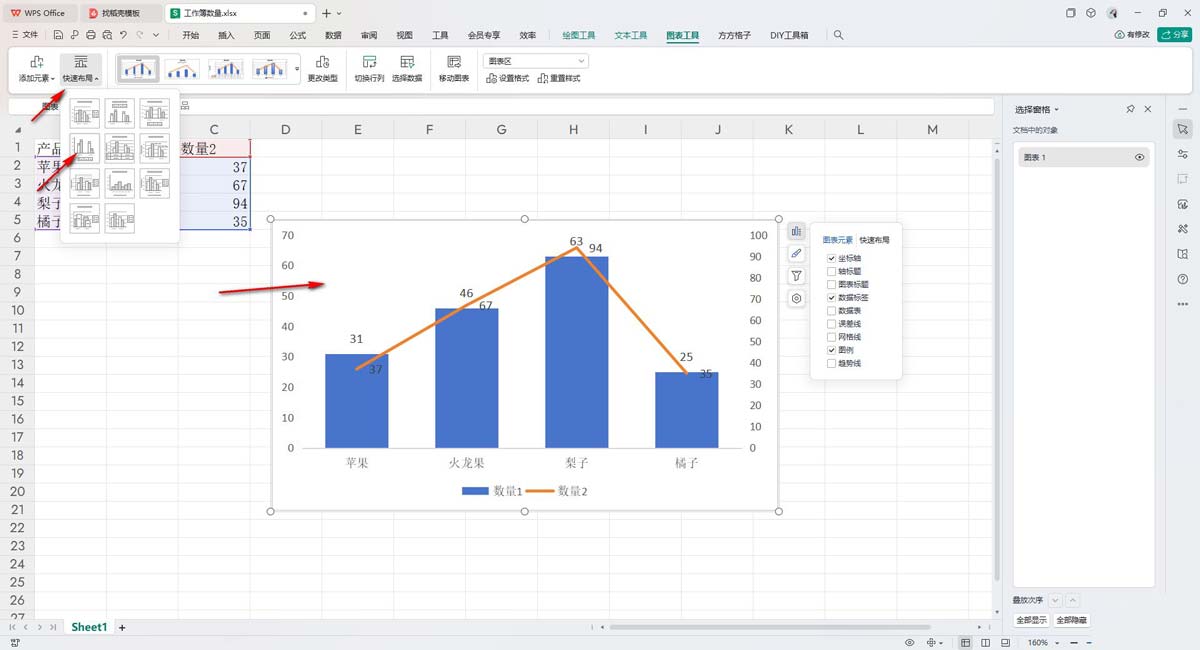Click the 切换行列 (switch row/column) icon
Image resolution: width=1200 pixels, height=650 pixels.
(x=369, y=62)
